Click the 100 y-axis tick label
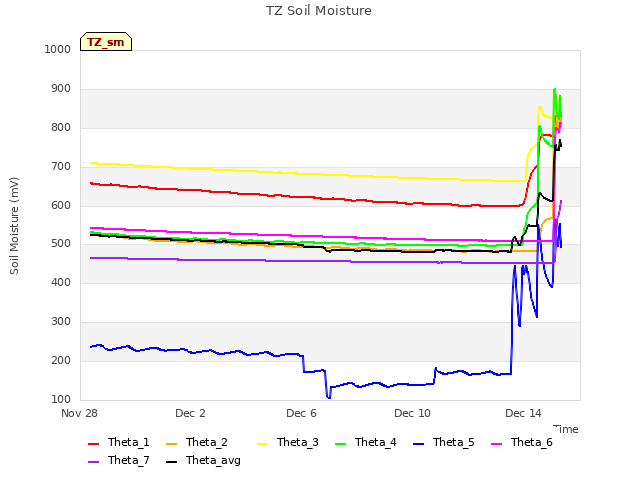640x480 pixels. pos(61,399)
